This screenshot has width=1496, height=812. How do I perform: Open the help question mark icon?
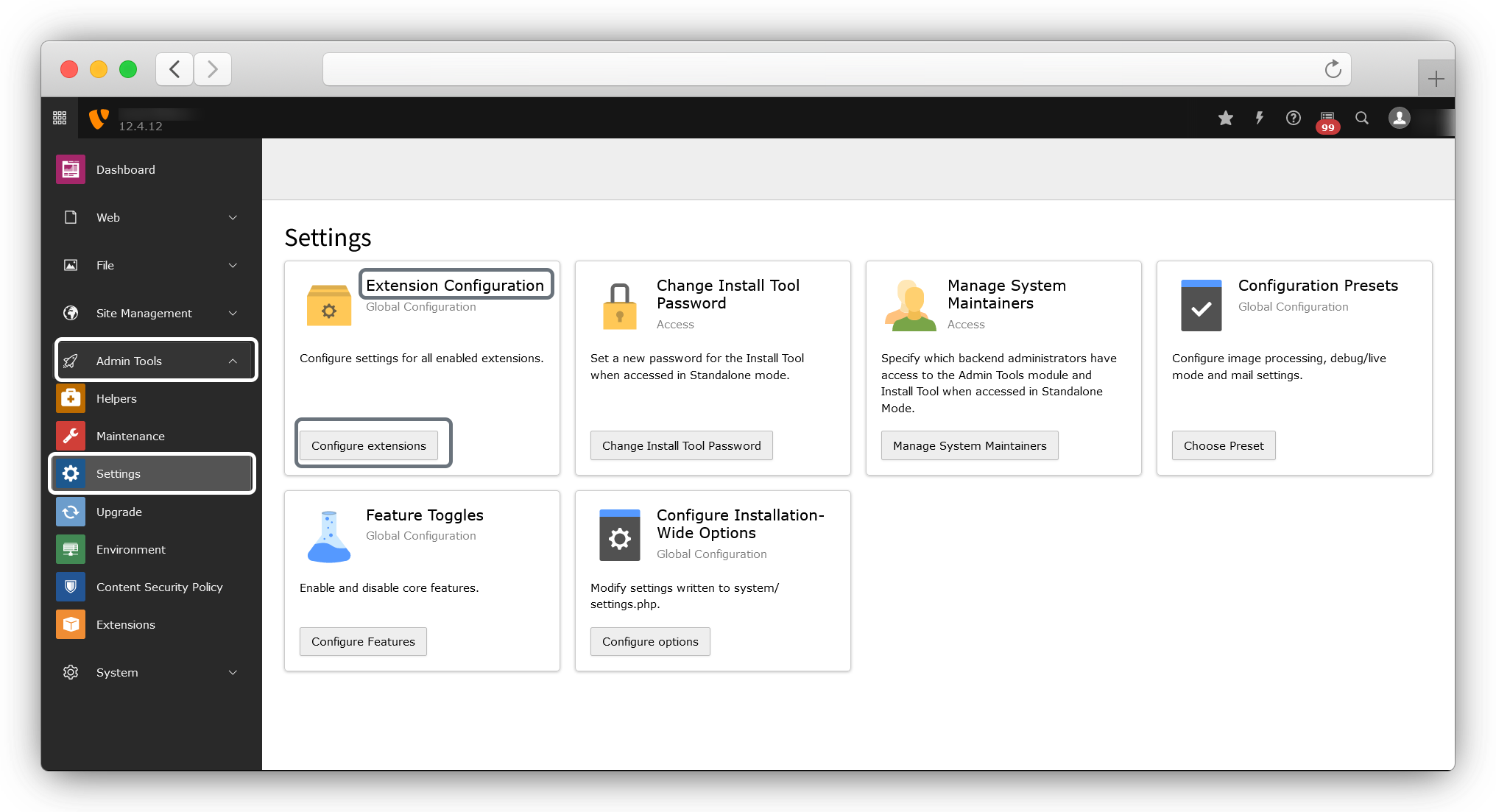(x=1294, y=118)
